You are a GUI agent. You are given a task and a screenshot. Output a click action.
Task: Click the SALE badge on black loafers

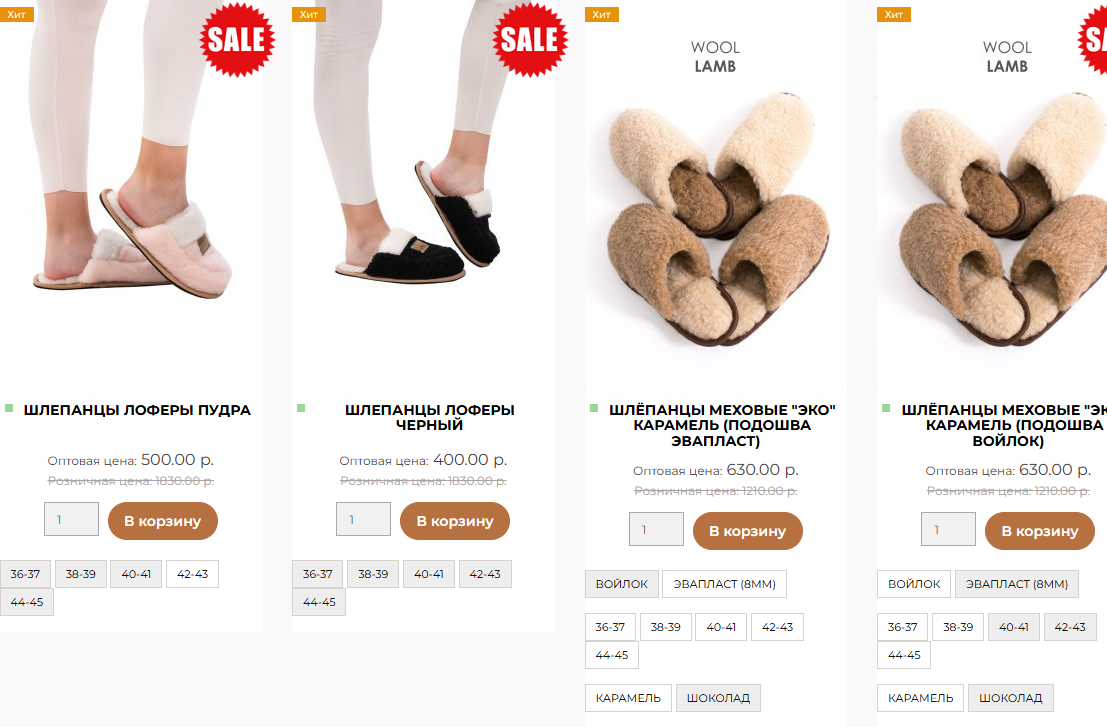point(529,40)
